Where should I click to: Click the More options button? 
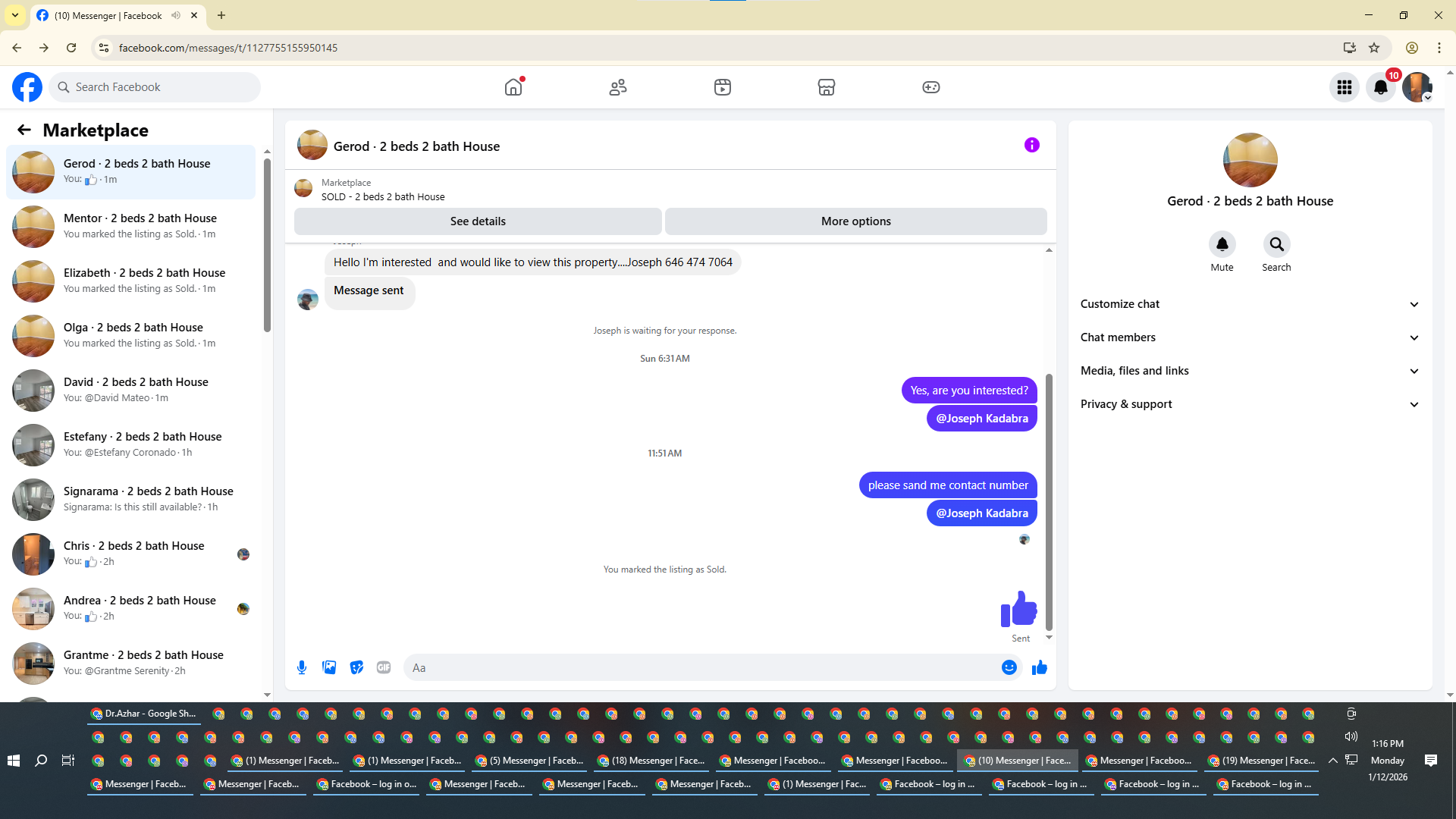pyautogui.click(x=855, y=221)
